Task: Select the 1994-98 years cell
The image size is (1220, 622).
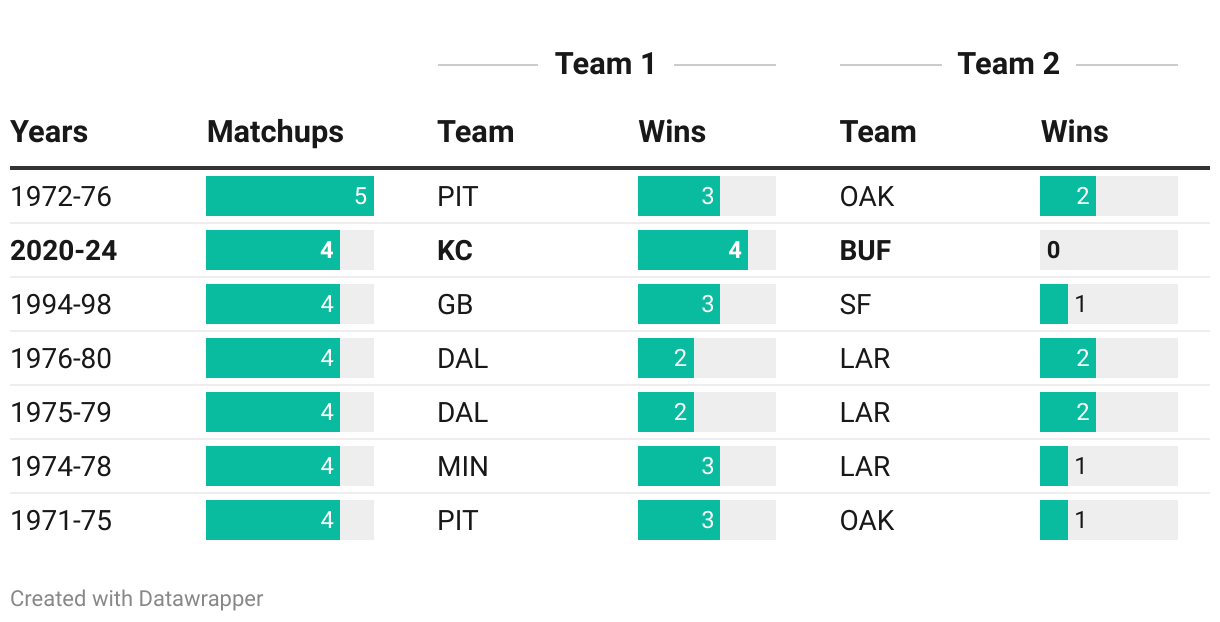Action: [61, 305]
